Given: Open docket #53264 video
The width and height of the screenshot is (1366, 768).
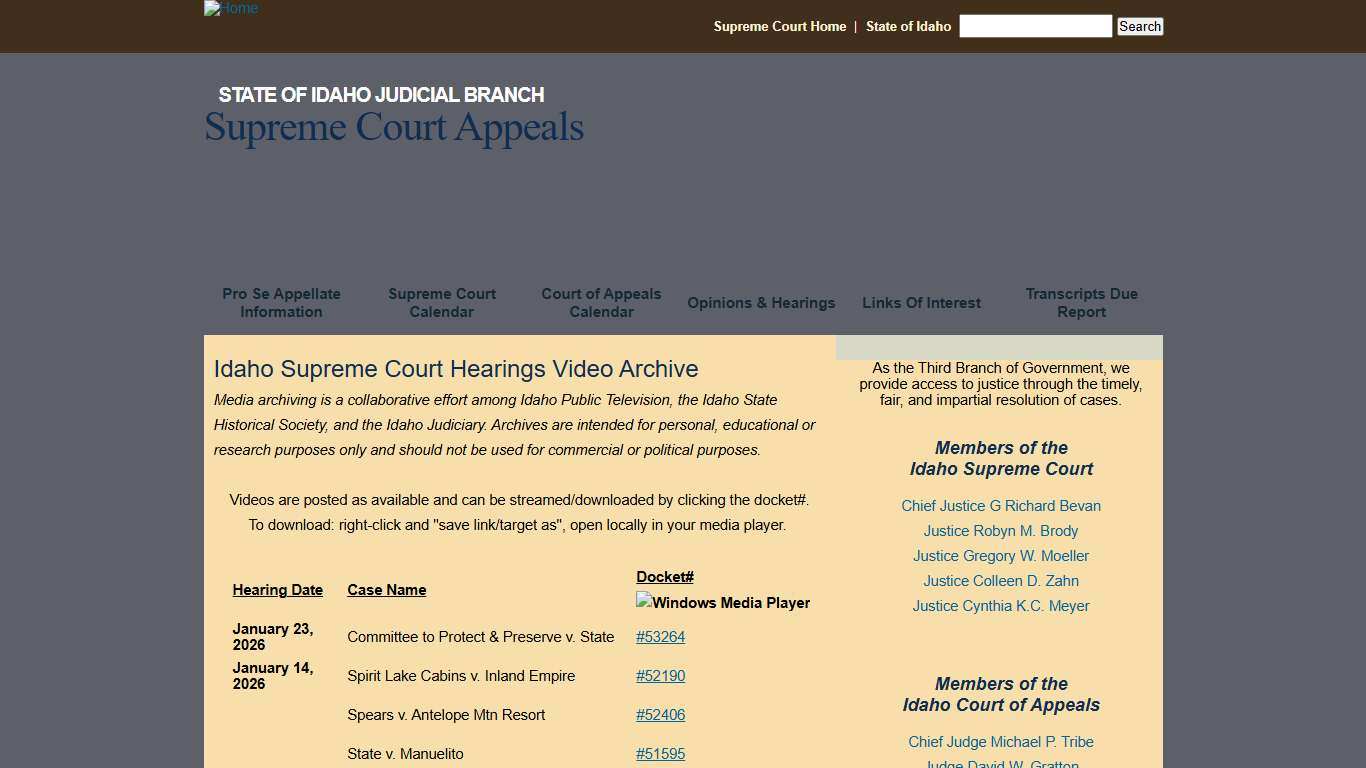Looking at the screenshot, I should point(660,637).
